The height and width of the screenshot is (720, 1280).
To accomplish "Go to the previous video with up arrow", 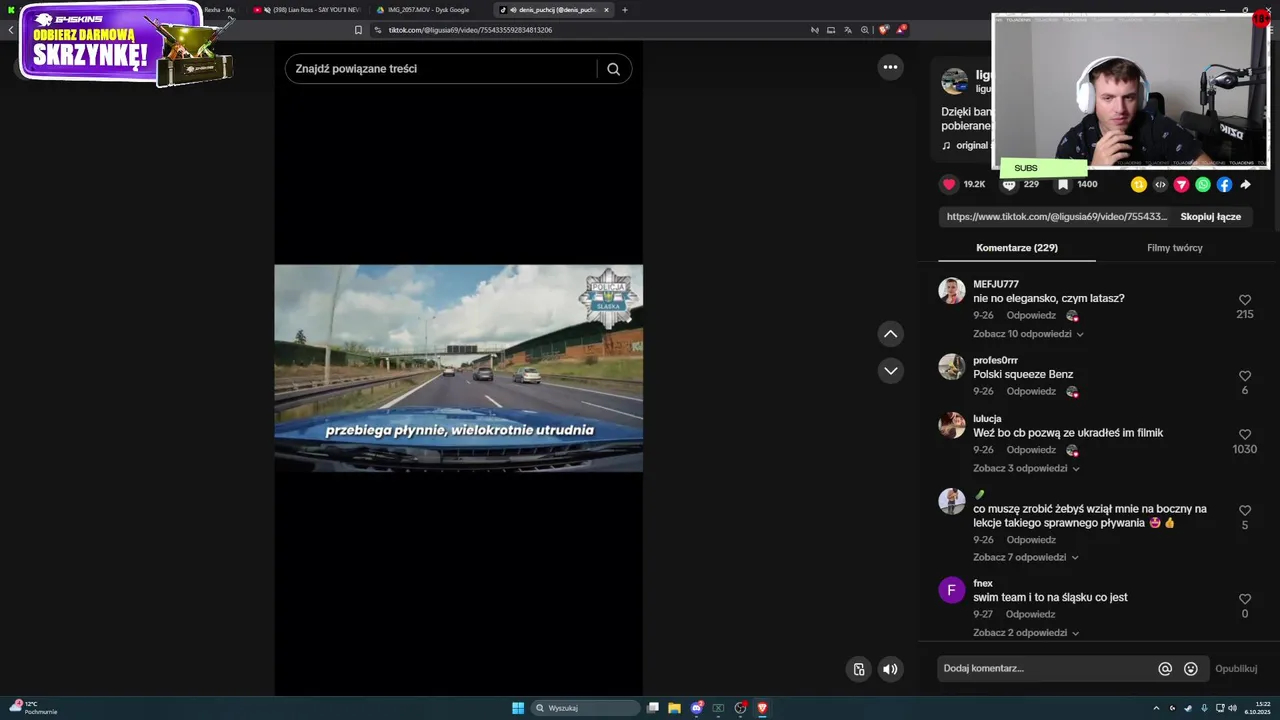I will 890,334.
